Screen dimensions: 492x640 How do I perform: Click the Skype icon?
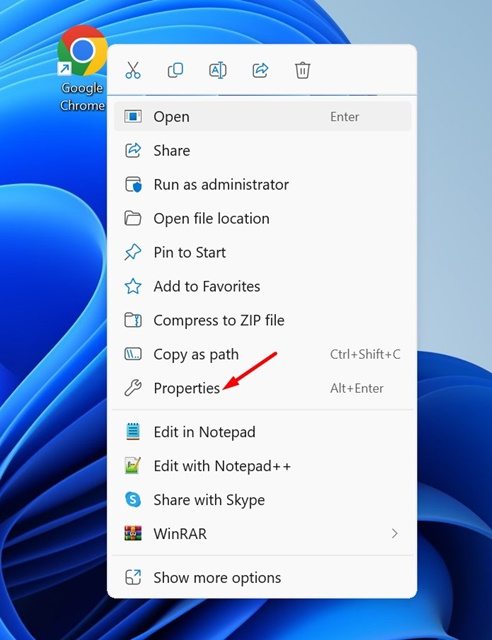tap(133, 499)
